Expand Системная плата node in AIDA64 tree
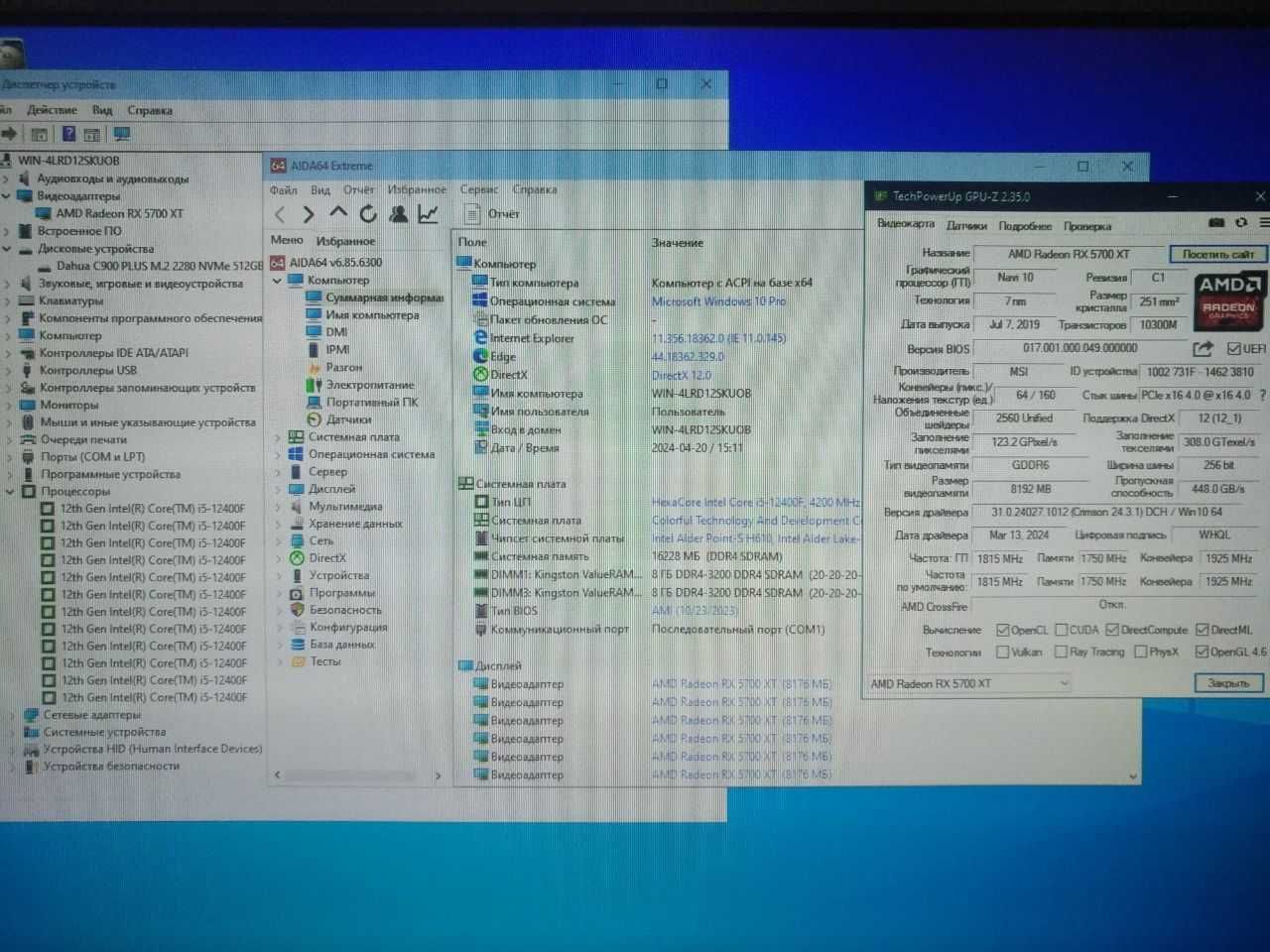This screenshot has height=952, width=1270. pyautogui.click(x=278, y=436)
